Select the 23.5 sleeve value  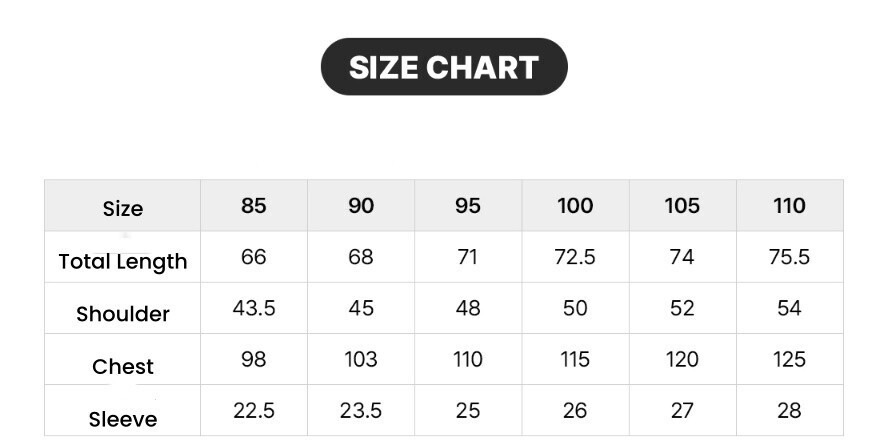[361, 410]
